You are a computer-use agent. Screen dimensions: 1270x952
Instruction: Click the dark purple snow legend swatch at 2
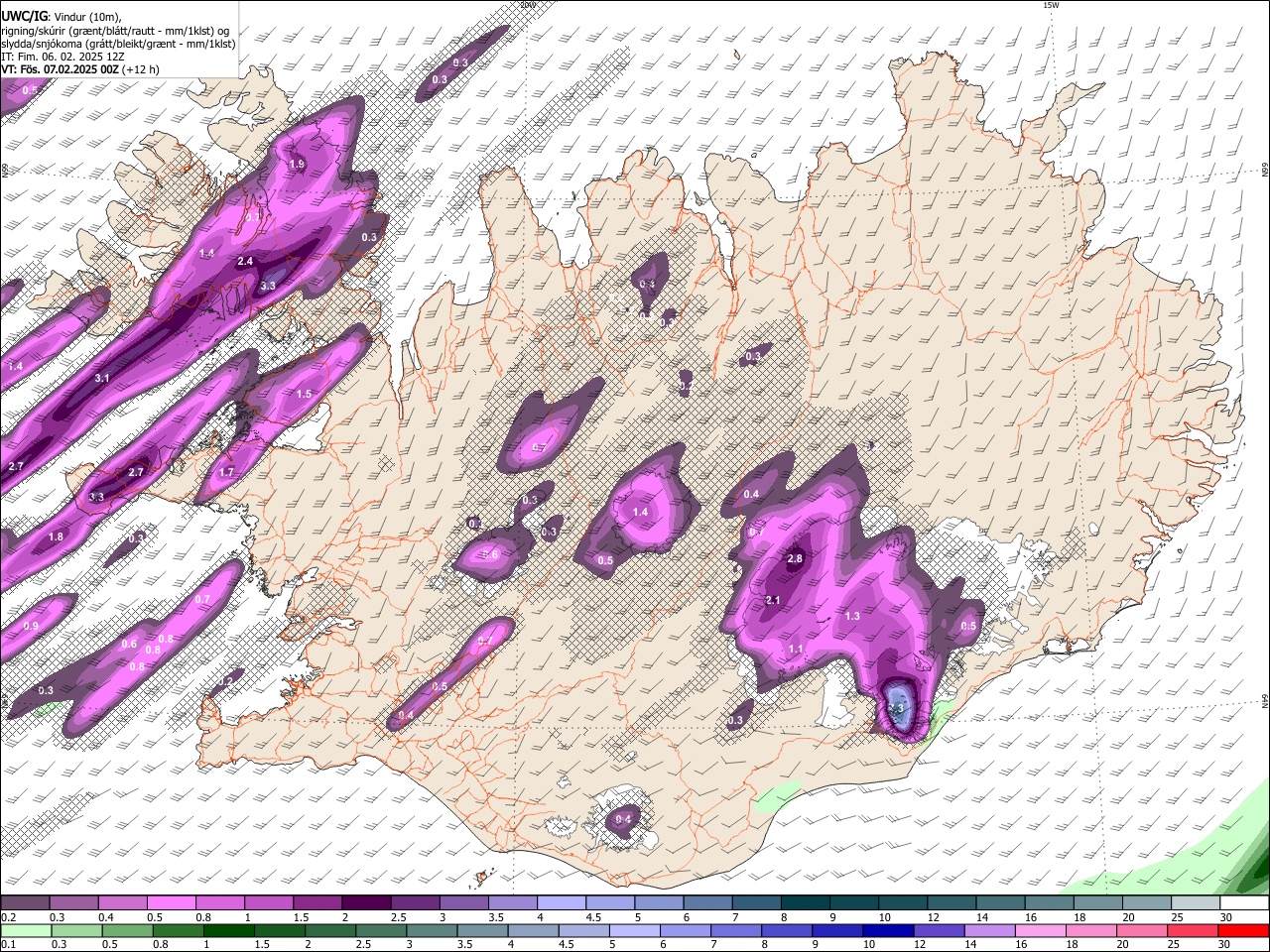[x=365, y=903]
